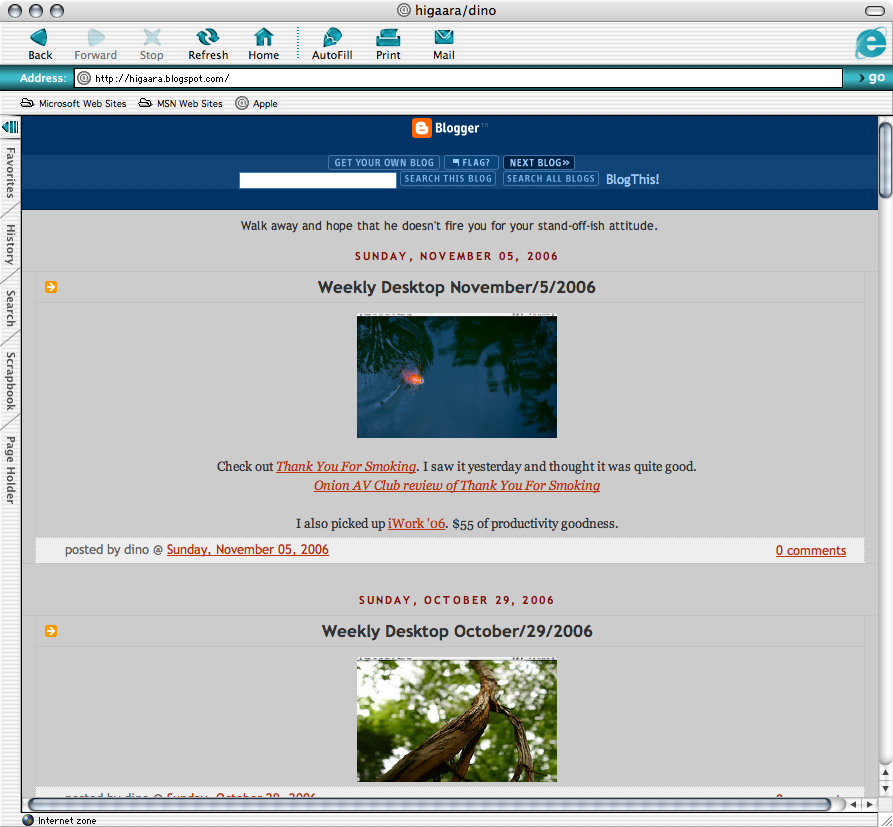Click GET YOUR OWN BLOG button
This screenshot has height=827, width=893.
(x=384, y=163)
